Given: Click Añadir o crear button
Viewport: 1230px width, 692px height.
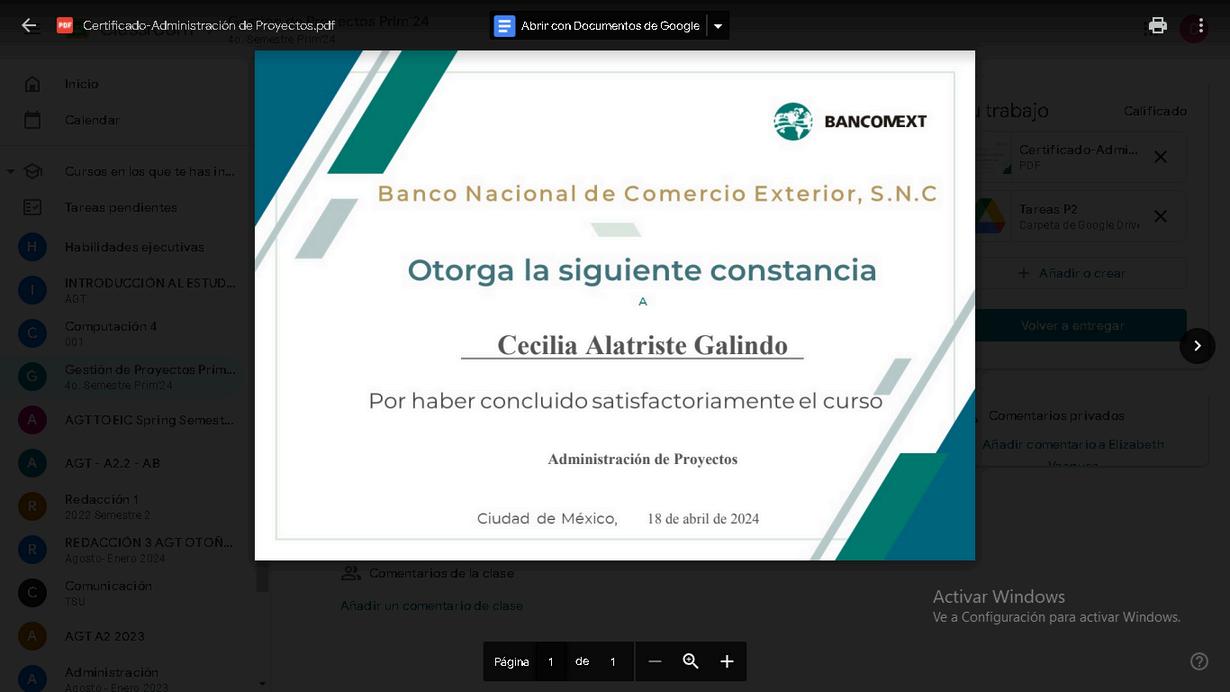Looking at the screenshot, I should [1072, 273].
